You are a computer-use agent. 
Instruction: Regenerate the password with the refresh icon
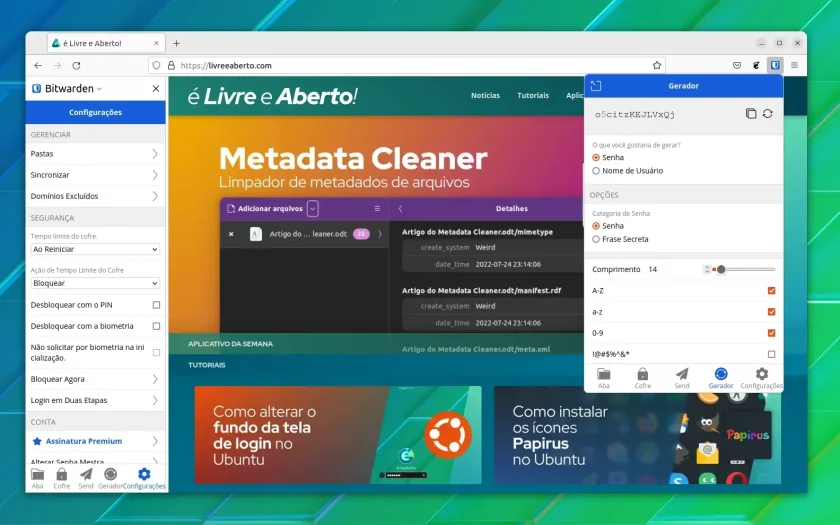pos(768,114)
